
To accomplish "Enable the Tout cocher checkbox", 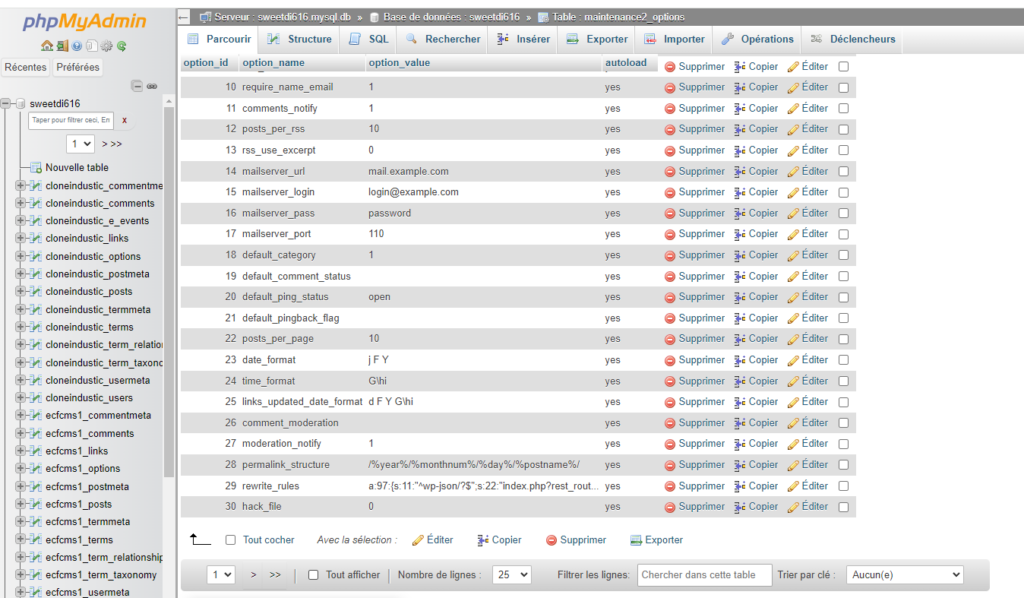I will coord(231,540).
